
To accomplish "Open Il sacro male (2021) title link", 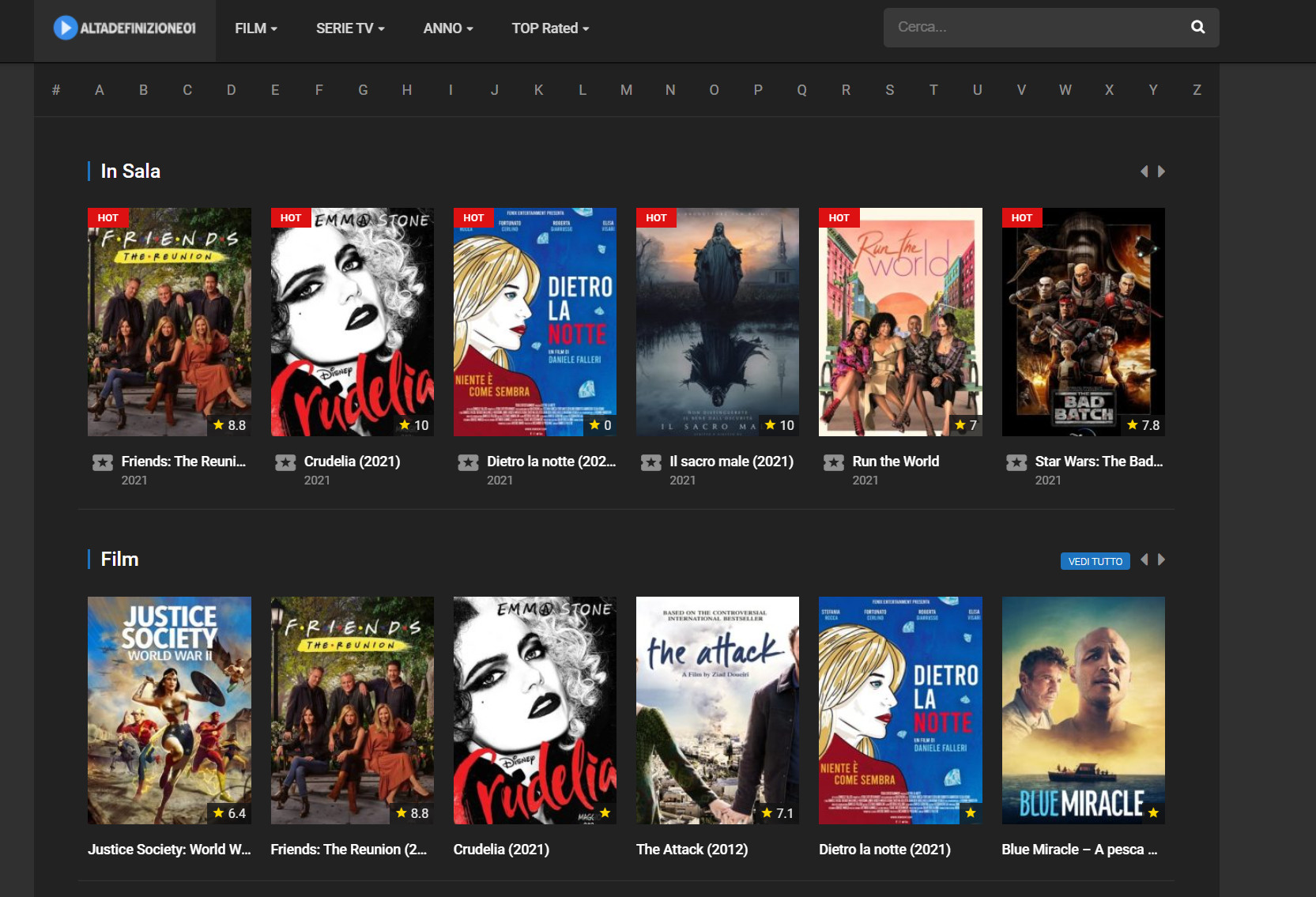I will (732, 462).
